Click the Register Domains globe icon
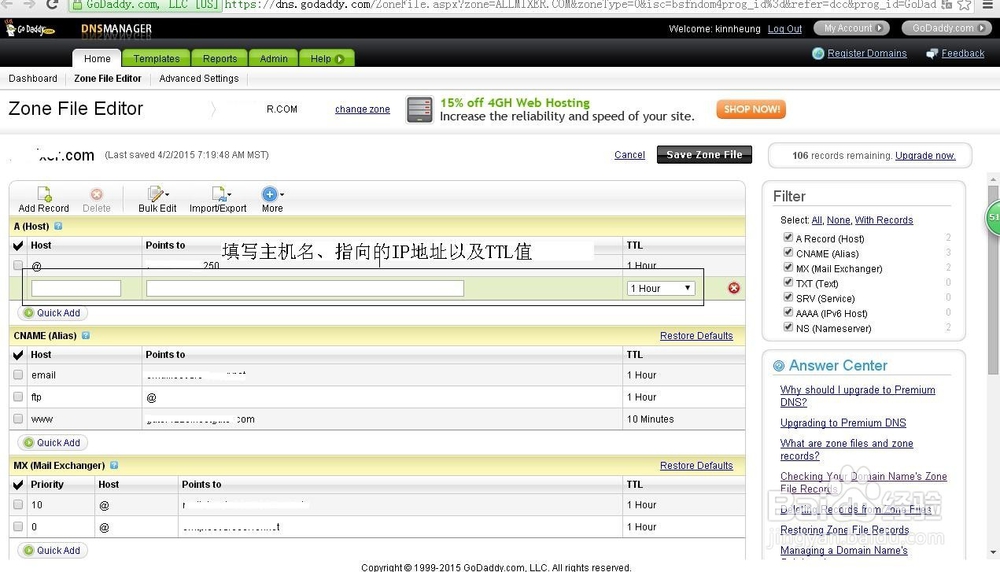The image size is (1000, 572). click(x=818, y=54)
